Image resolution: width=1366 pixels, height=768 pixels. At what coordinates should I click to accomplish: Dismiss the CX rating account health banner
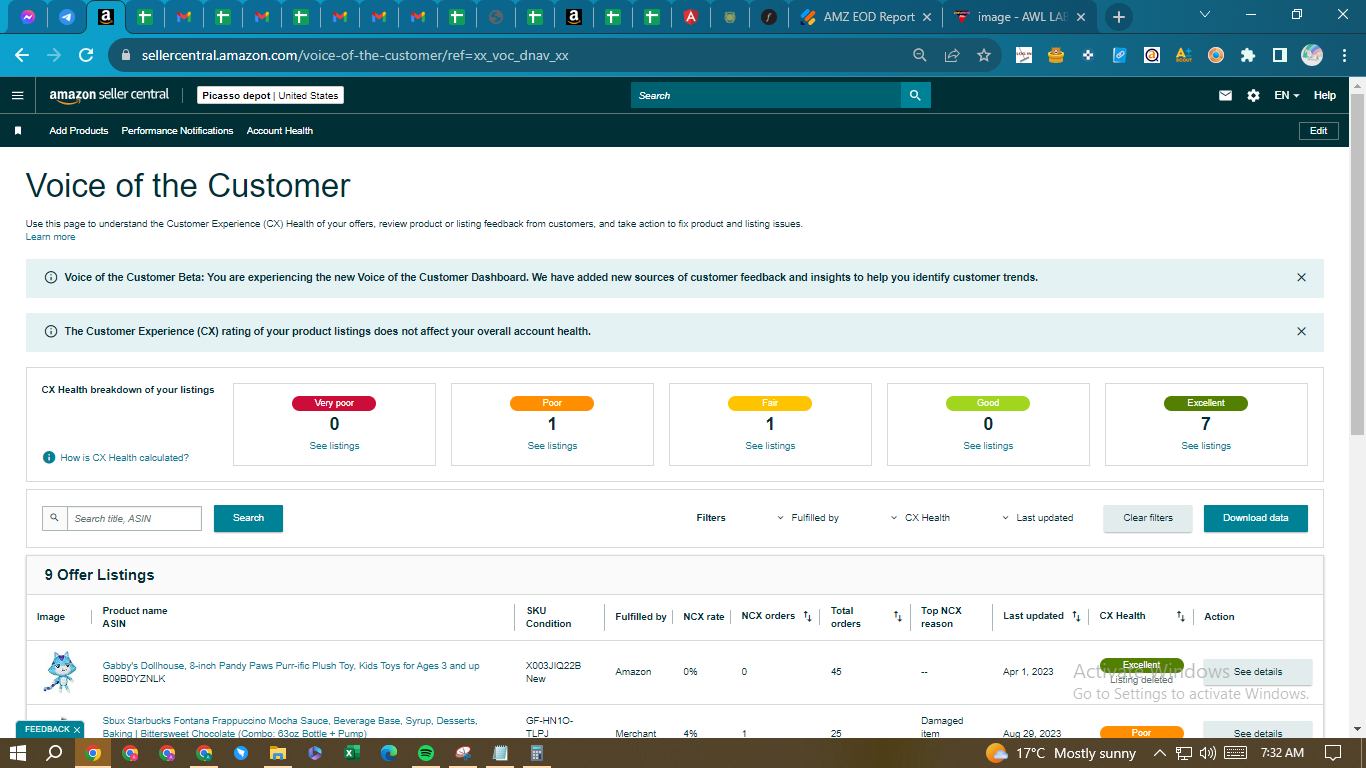tap(1301, 331)
